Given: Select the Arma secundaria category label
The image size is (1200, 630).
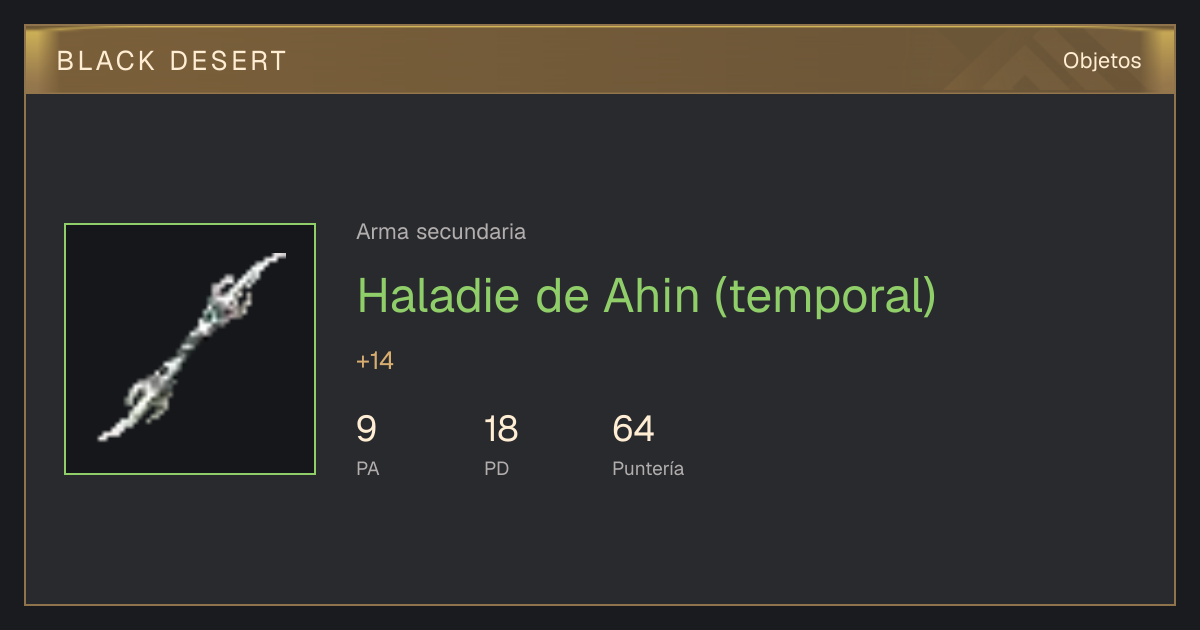Looking at the screenshot, I should point(441,232).
